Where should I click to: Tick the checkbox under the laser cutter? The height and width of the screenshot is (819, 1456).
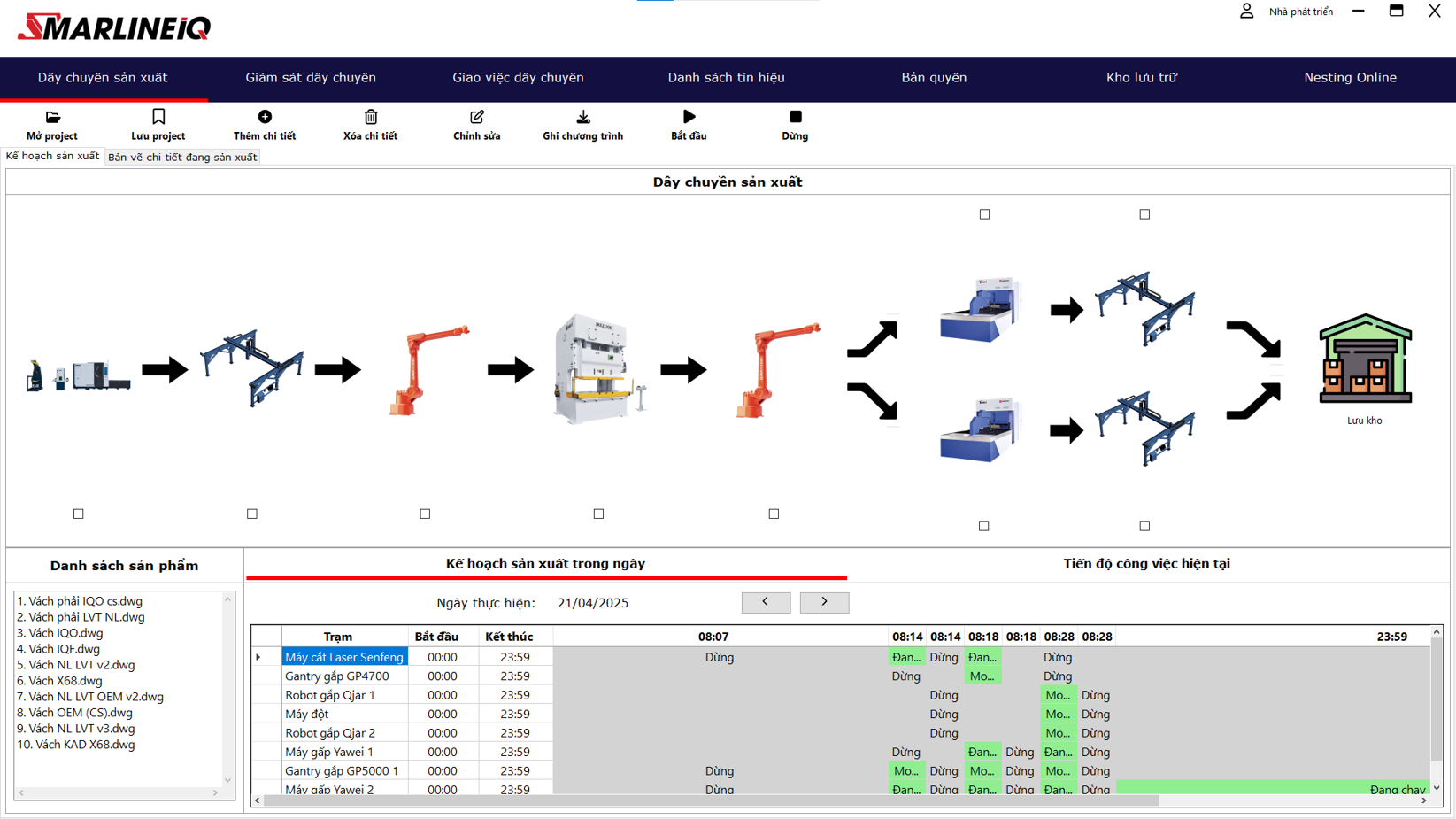point(79,514)
